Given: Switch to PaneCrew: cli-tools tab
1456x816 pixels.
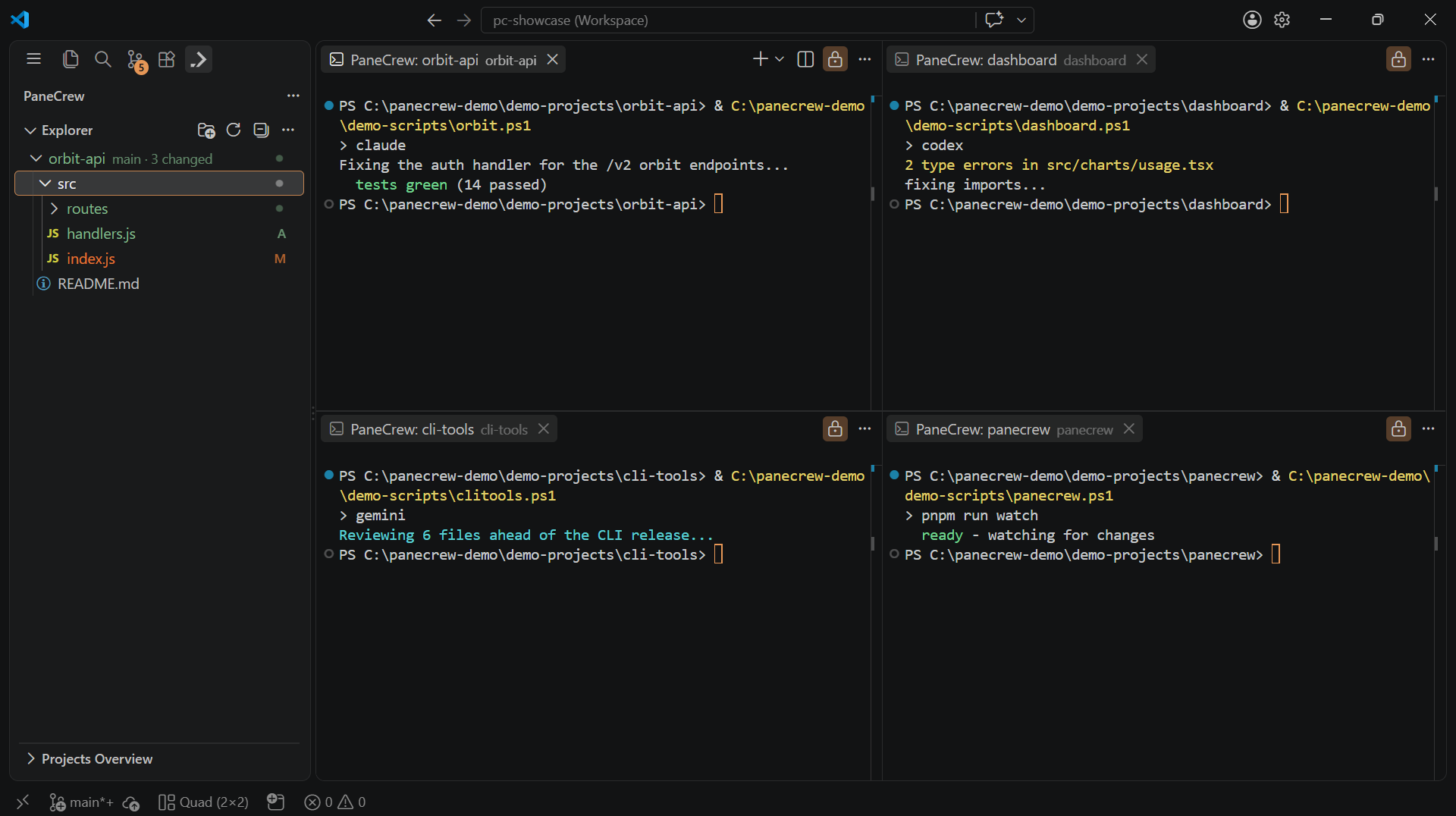Looking at the screenshot, I should 439,429.
